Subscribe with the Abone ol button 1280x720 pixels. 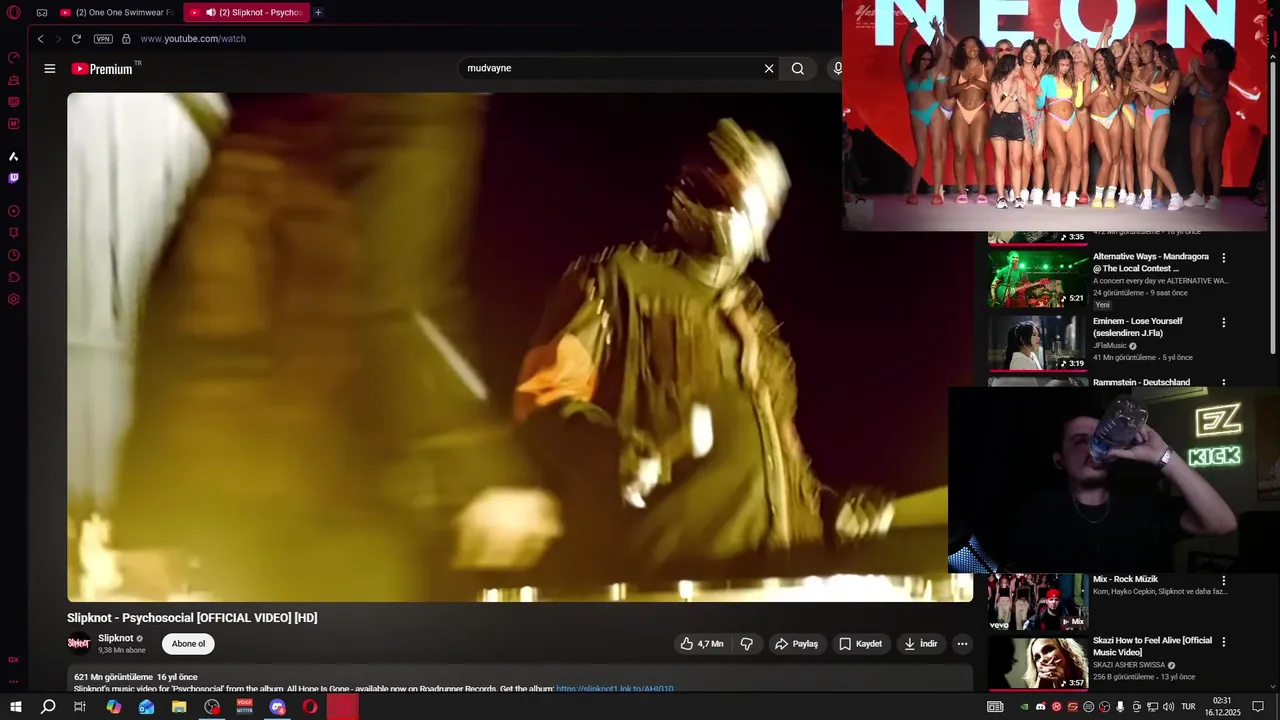[188, 644]
